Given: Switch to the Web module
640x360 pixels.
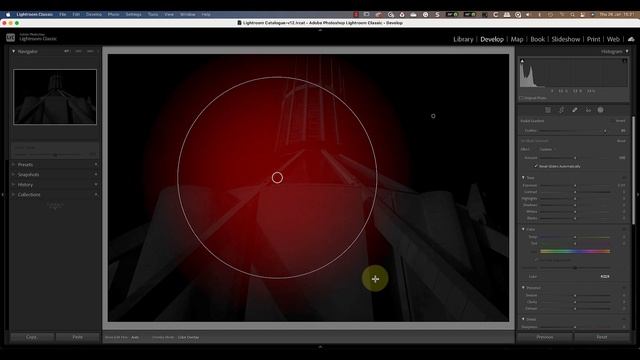Looking at the screenshot, I should 613,39.
